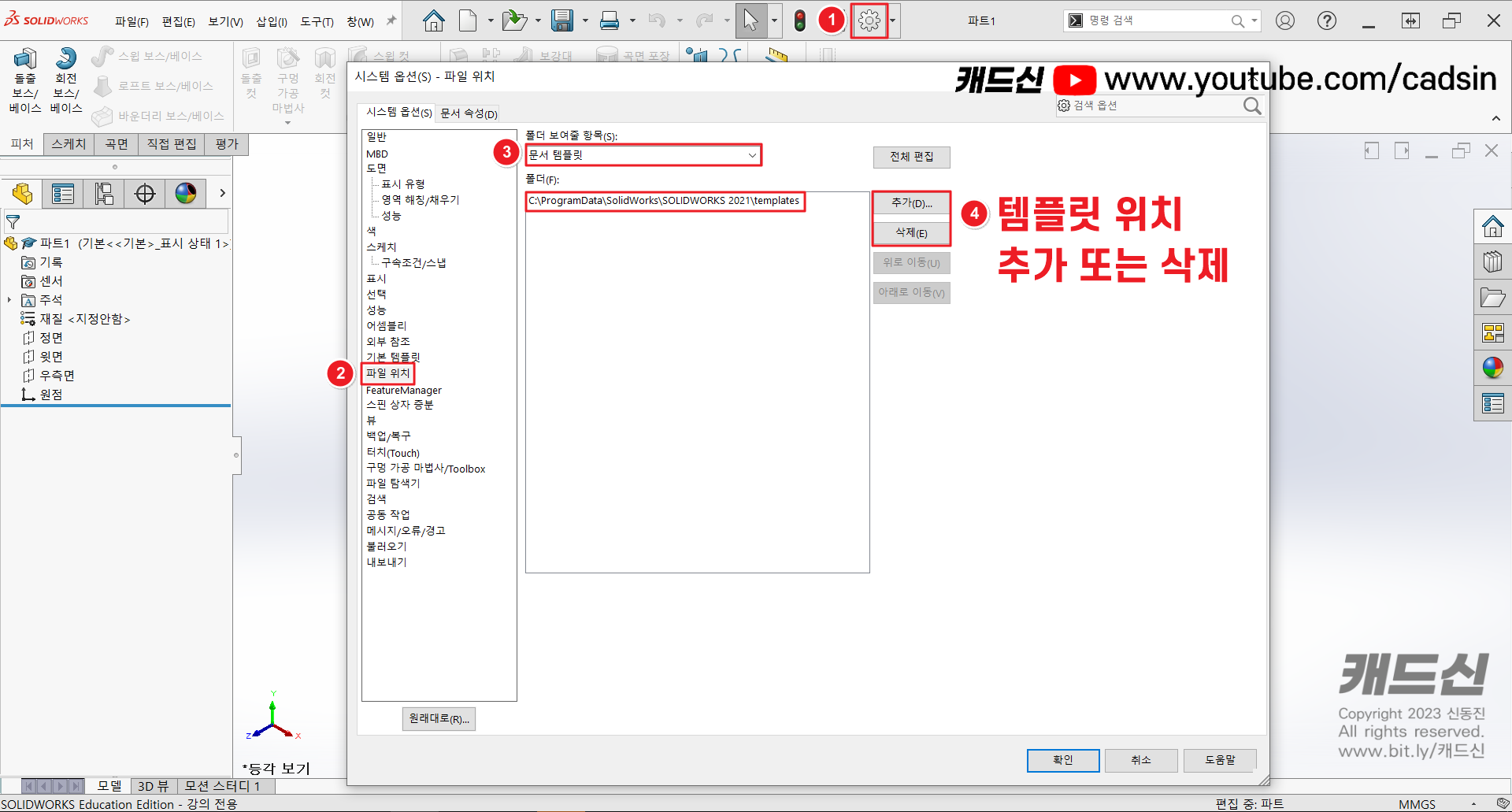Click the 검색 옵션 search field
Viewport: 1512px width, 812px height.
pos(1150,106)
